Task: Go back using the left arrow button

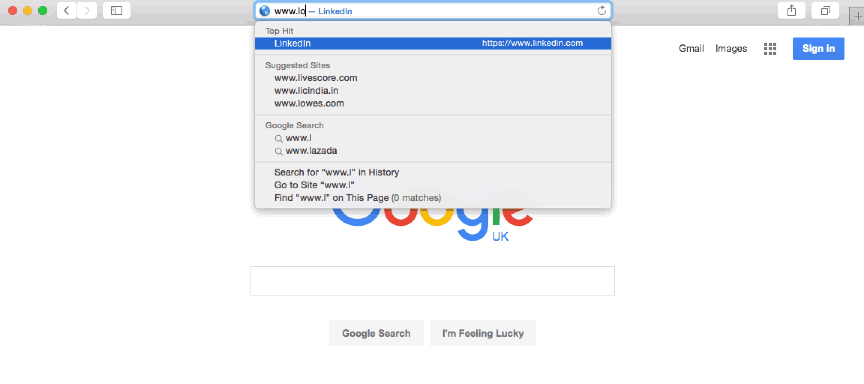Action: (67, 10)
